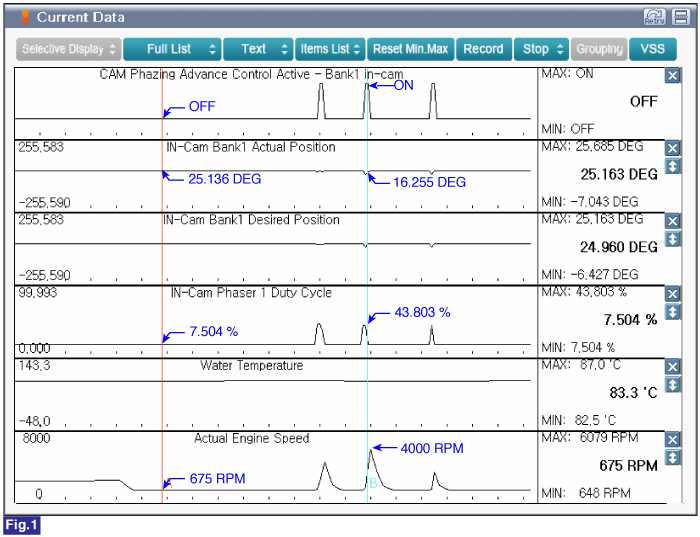The width and height of the screenshot is (700, 537).
Task: Click the current 675 RPM value in side panel
Action: coord(629,466)
